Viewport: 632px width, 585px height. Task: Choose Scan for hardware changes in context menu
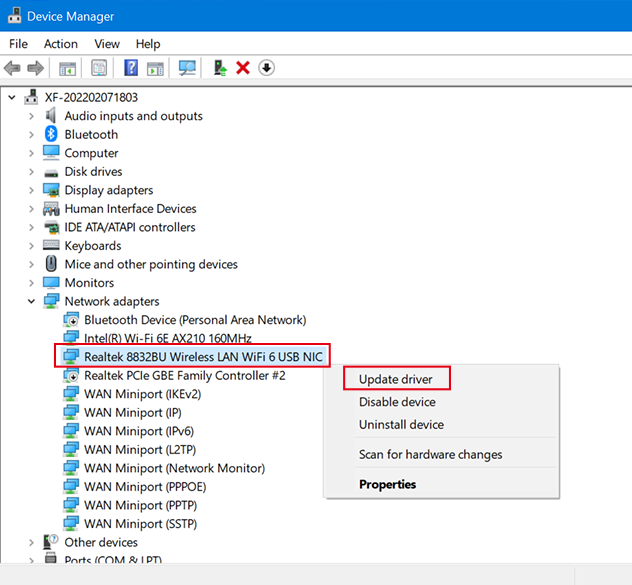pyautogui.click(x=430, y=454)
